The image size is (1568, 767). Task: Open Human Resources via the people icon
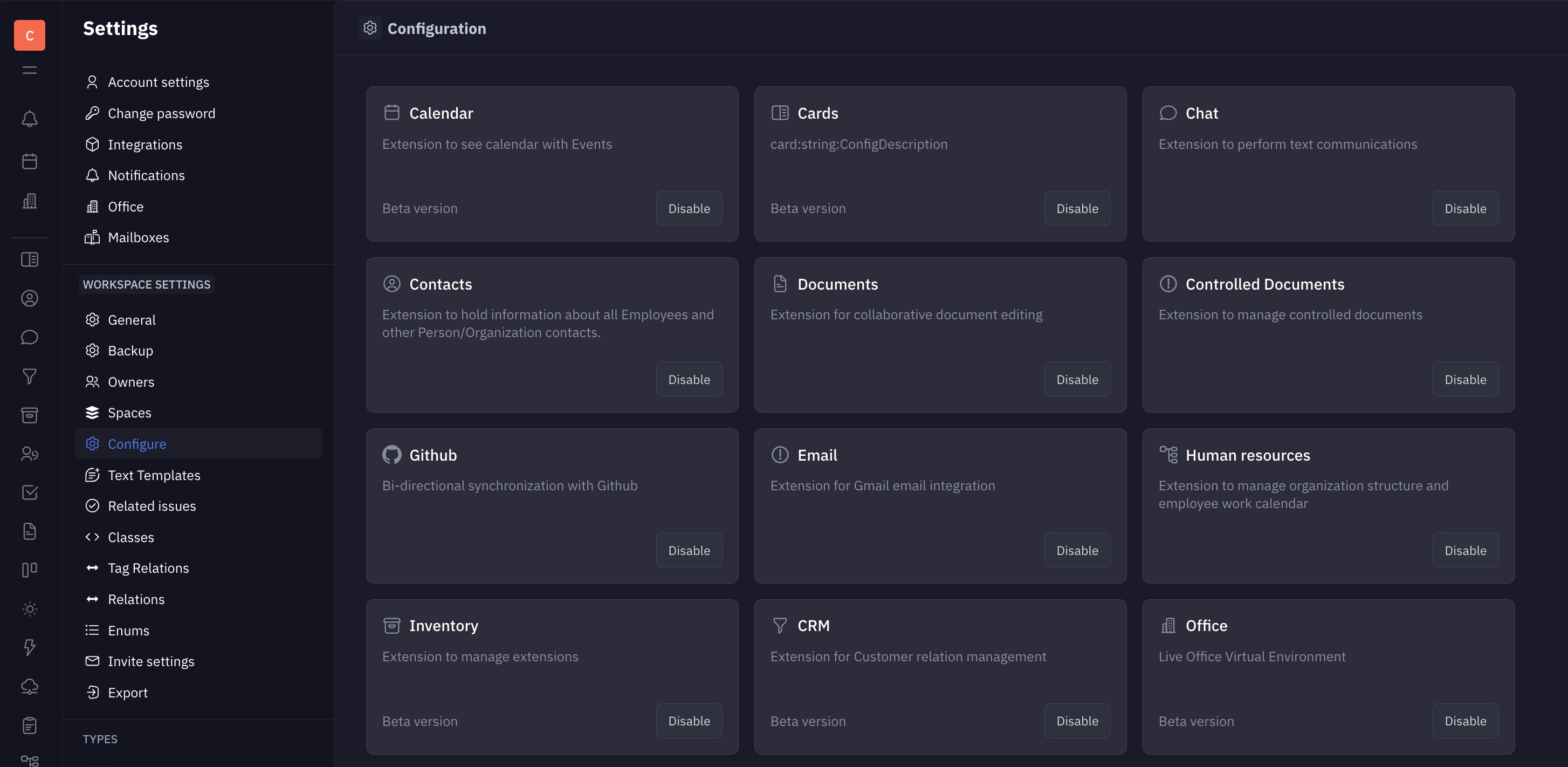(29, 454)
